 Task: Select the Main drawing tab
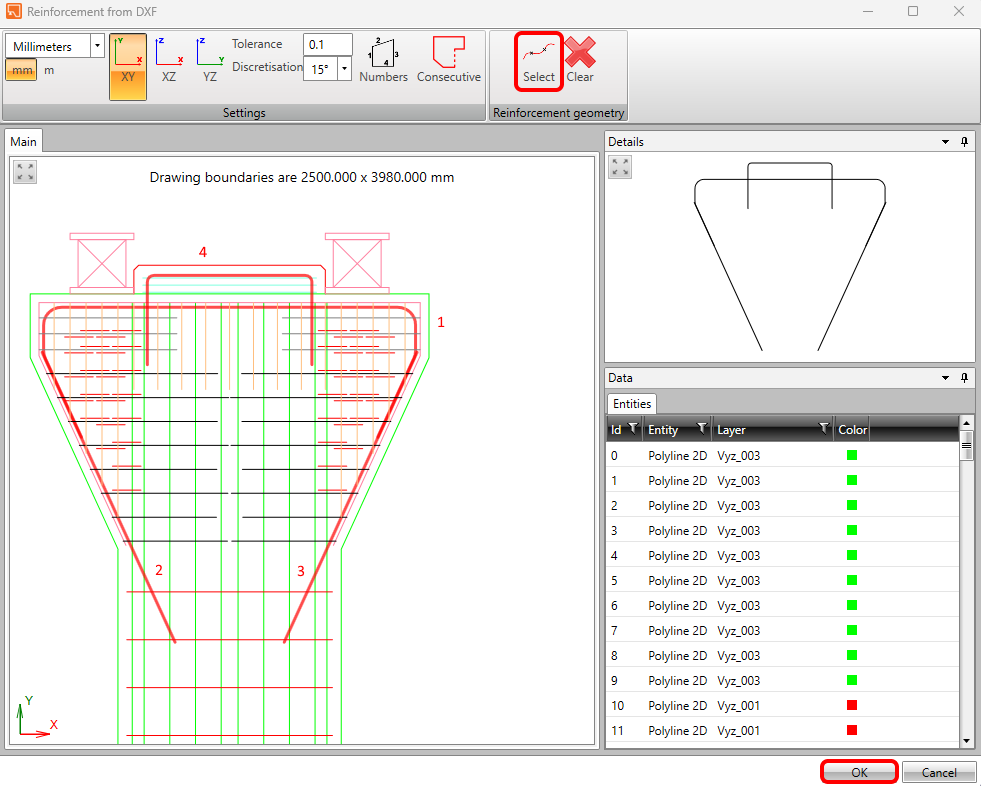23,142
